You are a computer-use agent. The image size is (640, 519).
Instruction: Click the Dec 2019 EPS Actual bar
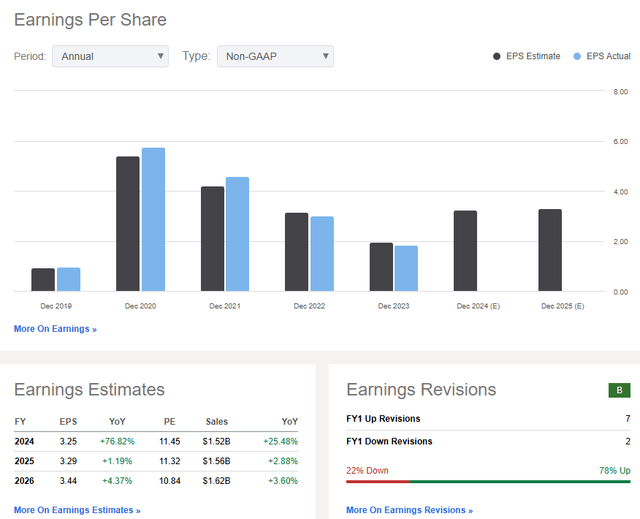(x=69, y=279)
